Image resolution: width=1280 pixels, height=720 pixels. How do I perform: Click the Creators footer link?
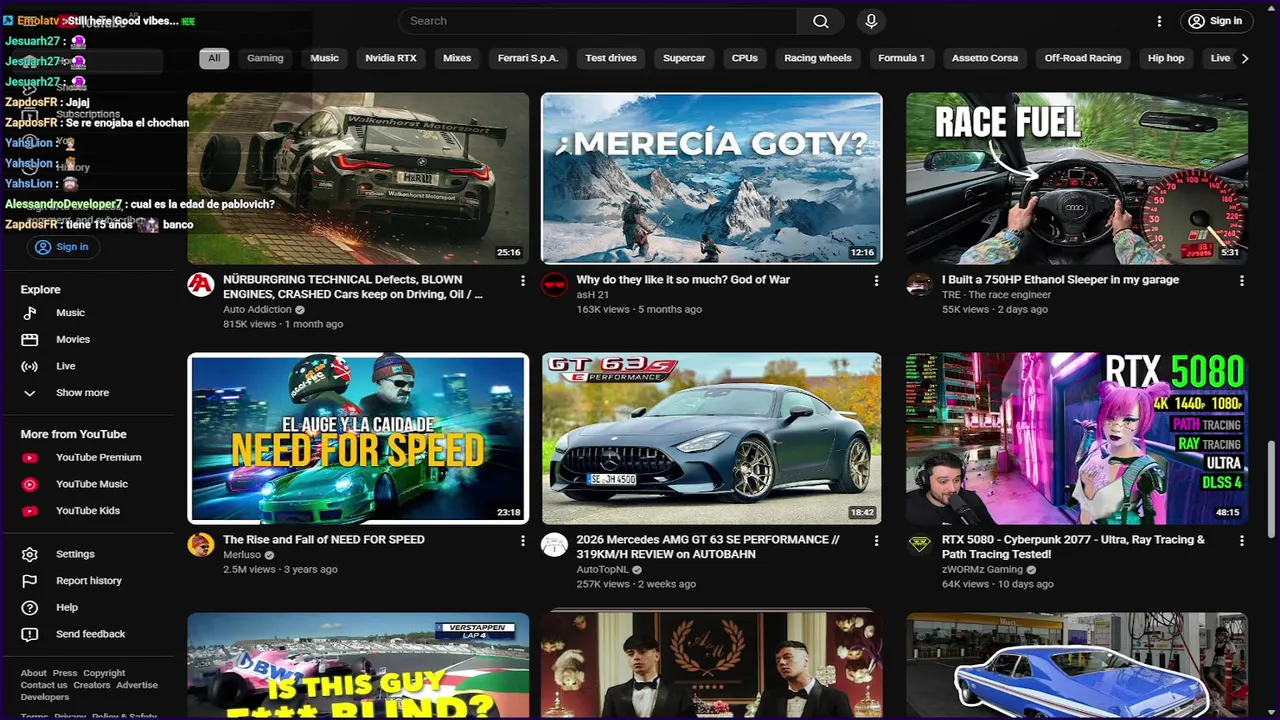tap(92, 685)
